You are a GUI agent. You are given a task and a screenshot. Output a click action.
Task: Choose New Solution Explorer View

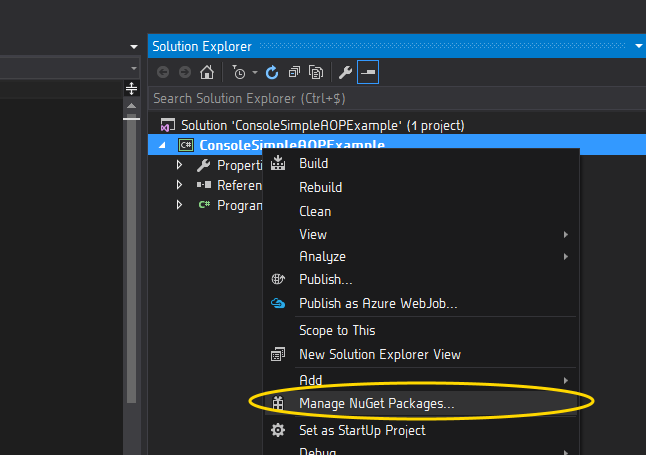421,354
